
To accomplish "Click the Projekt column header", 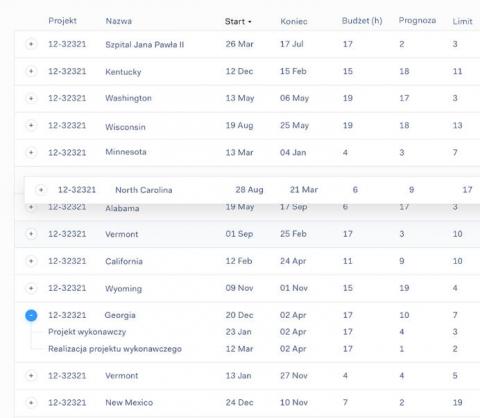I will pyautogui.click(x=62, y=21).
